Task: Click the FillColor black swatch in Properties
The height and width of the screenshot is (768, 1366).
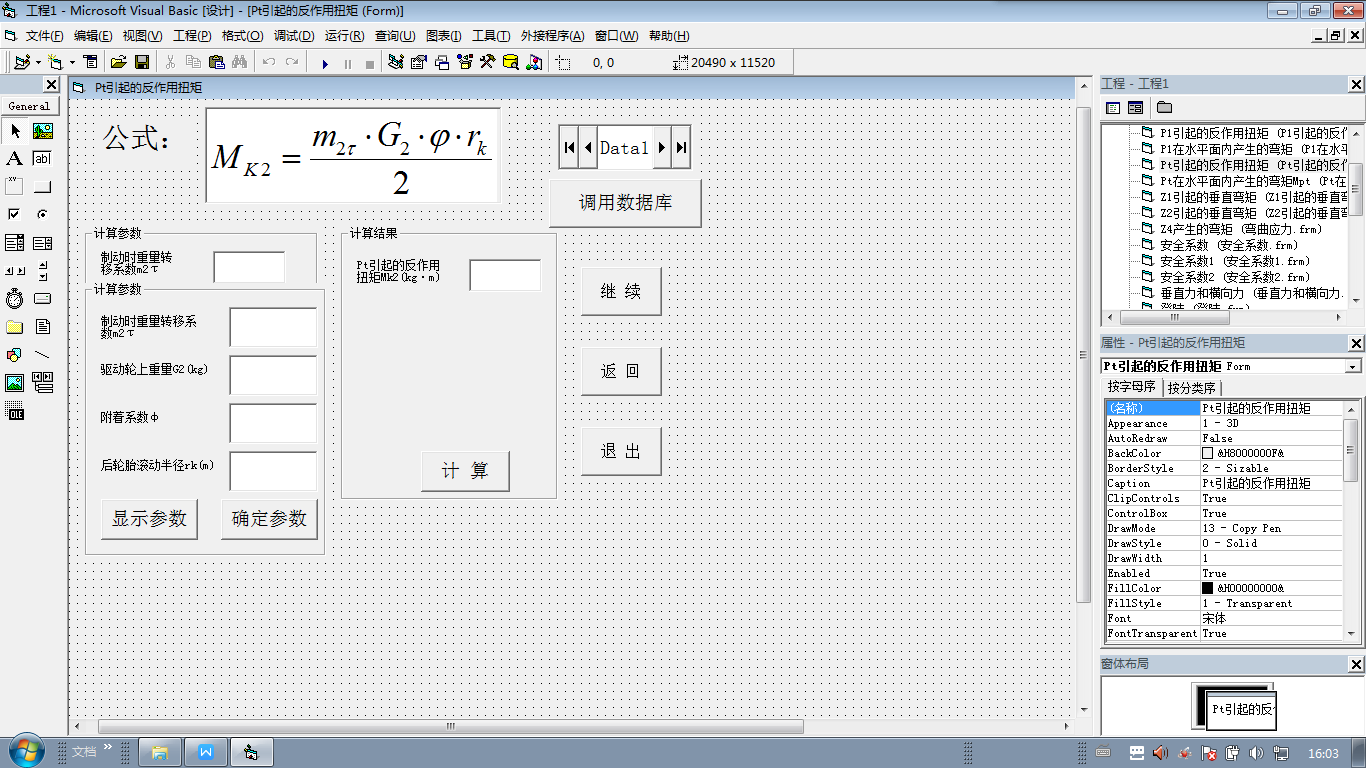Action: (x=1207, y=588)
